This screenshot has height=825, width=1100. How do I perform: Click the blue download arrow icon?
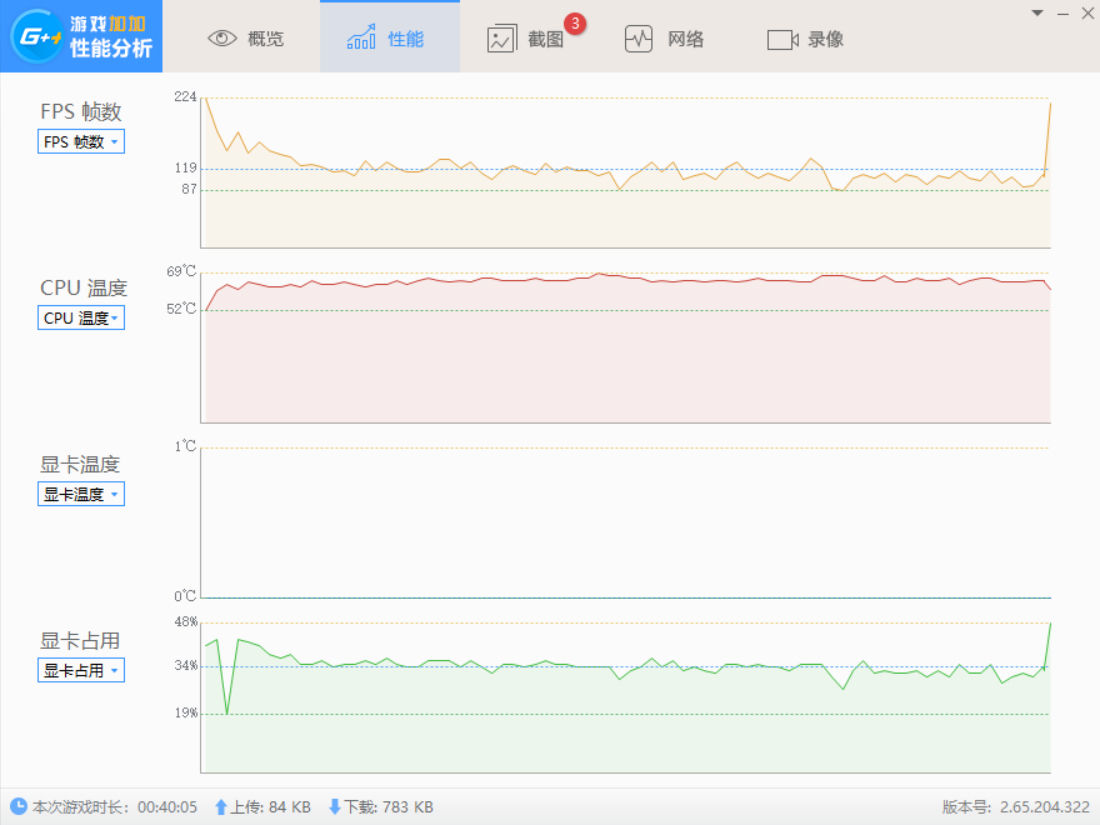point(335,807)
